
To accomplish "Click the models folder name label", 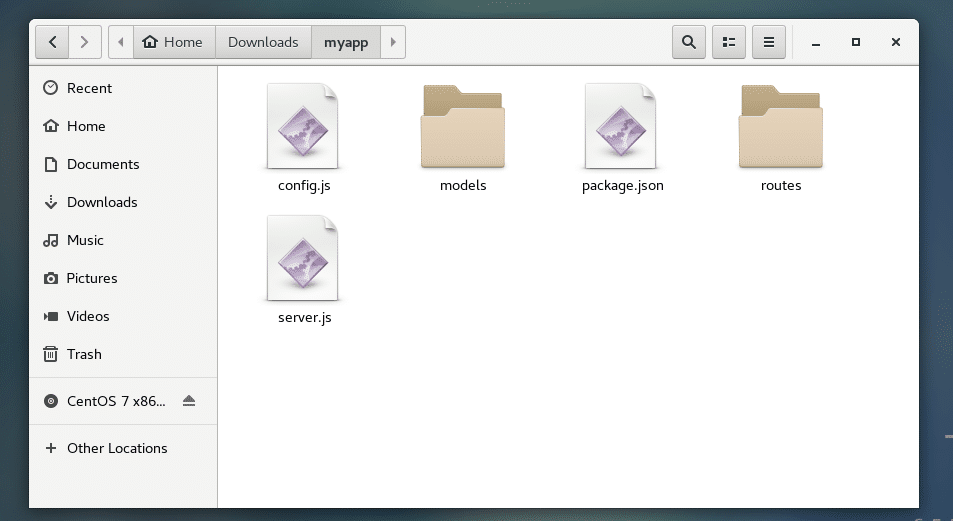I will pos(463,185).
